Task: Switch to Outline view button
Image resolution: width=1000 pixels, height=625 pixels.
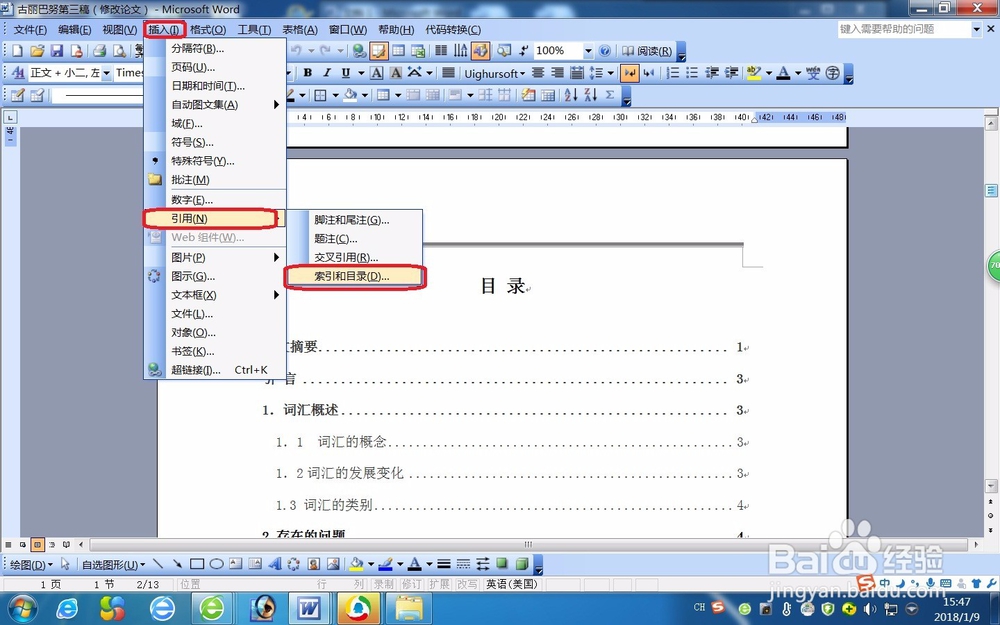Action: (x=52, y=545)
